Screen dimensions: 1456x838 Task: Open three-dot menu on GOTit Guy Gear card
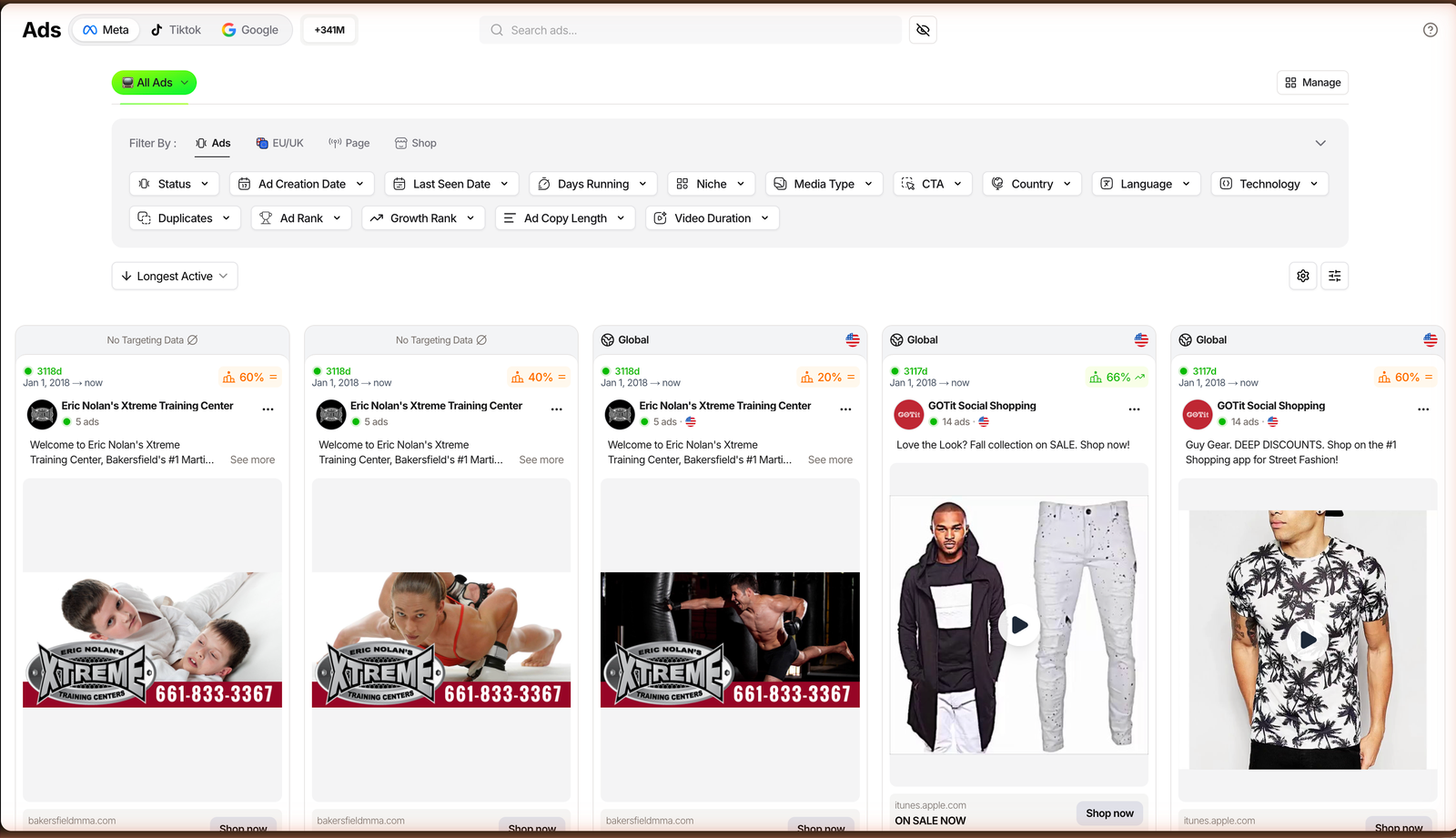(1423, 409)
